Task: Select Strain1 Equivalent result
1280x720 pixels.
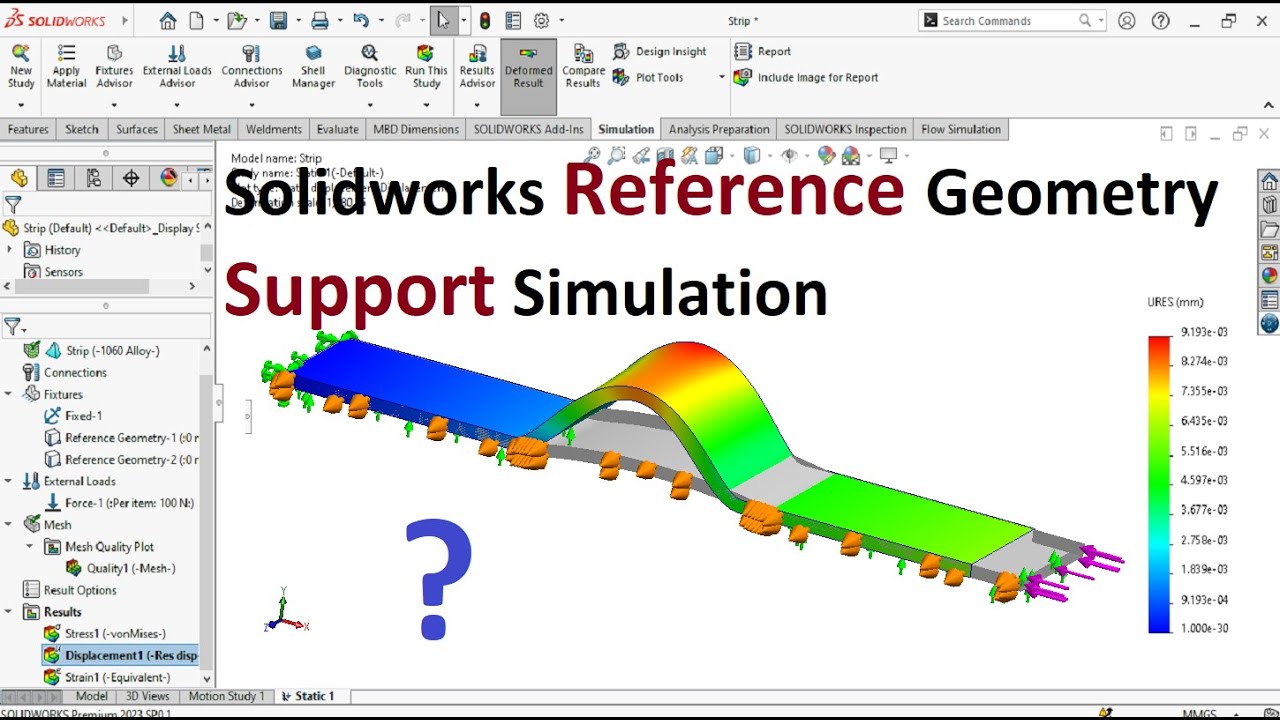Action: [108, 677]
